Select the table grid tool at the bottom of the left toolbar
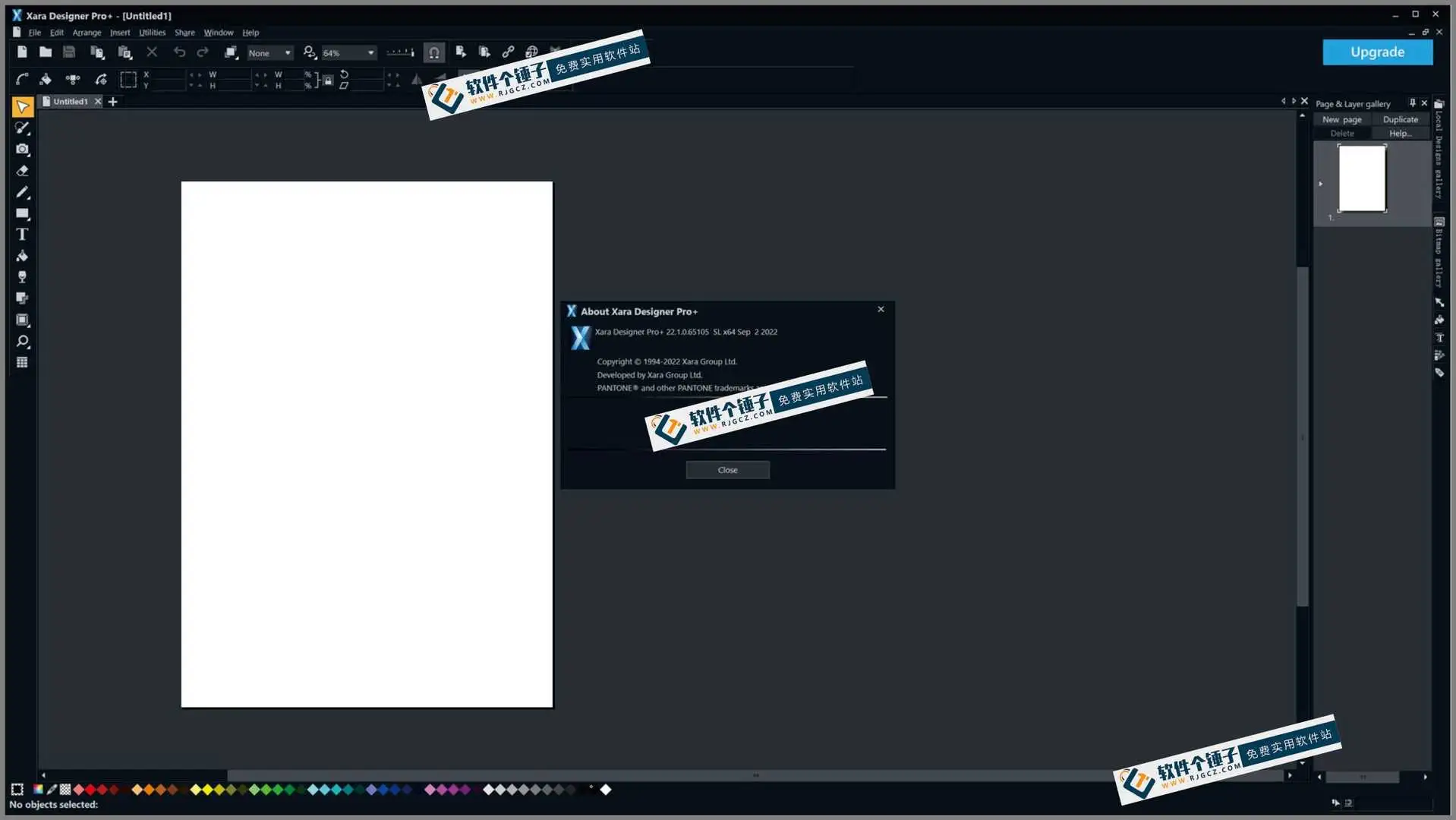The width and height of the screenshot is (1456, 820). pos(22,362)
